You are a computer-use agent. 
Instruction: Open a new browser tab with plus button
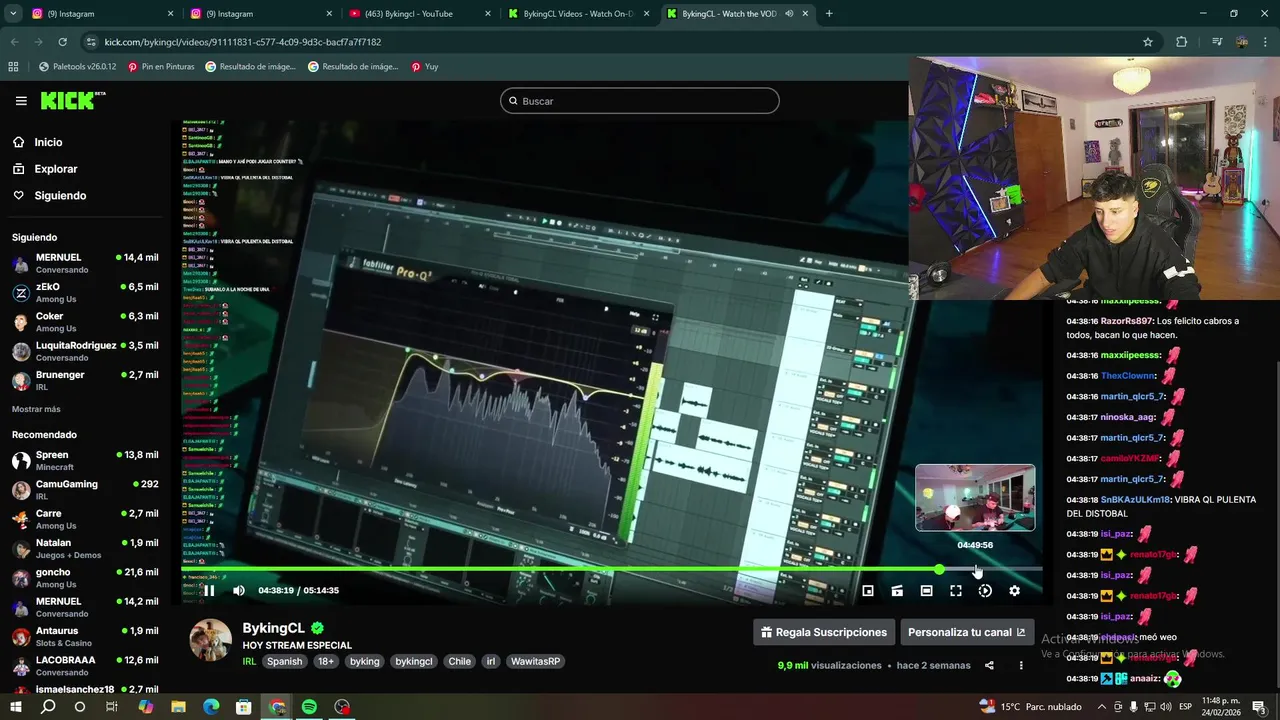click(829, 14)
